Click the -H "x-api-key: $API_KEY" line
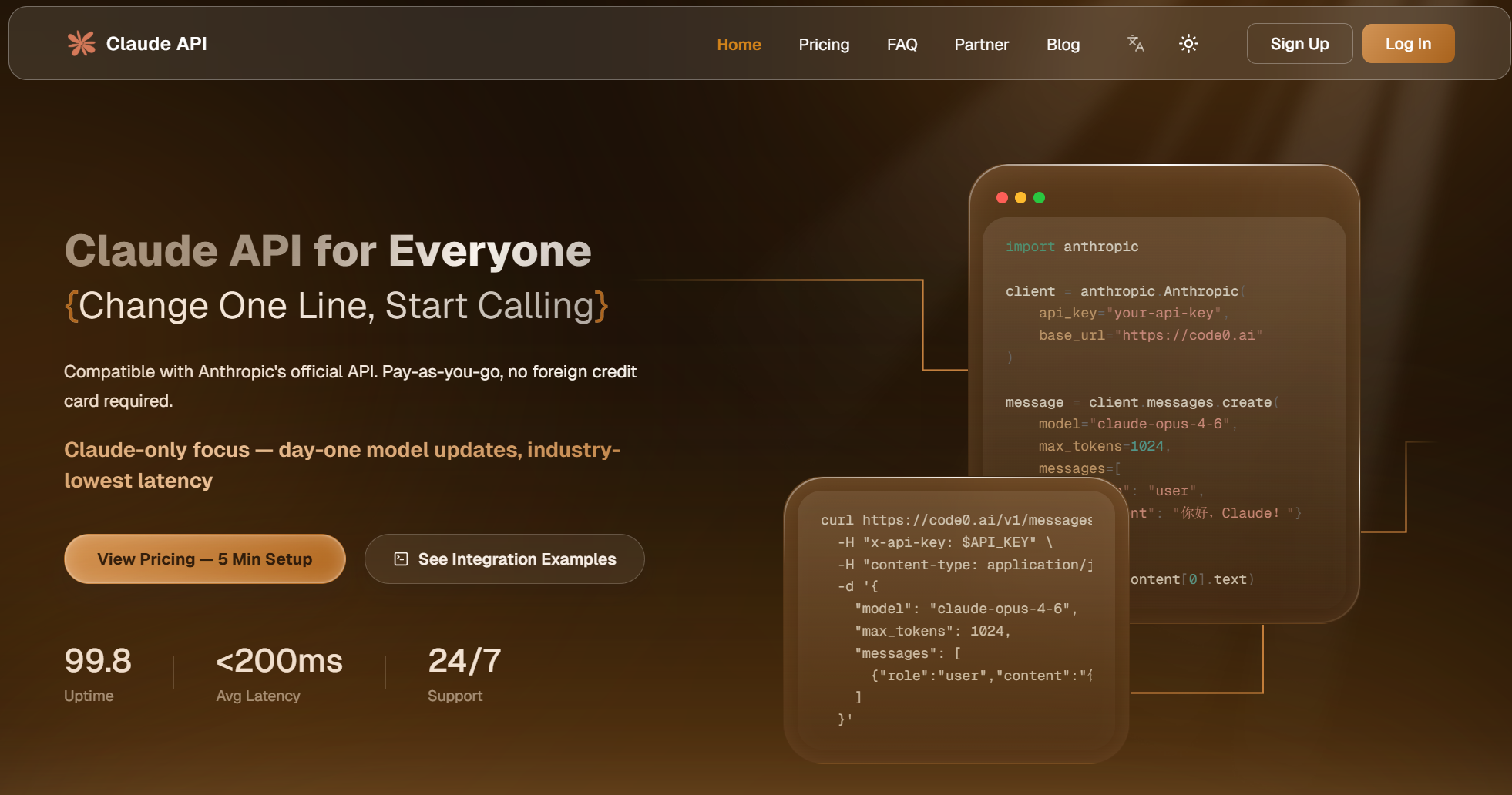 coord(946,542)
